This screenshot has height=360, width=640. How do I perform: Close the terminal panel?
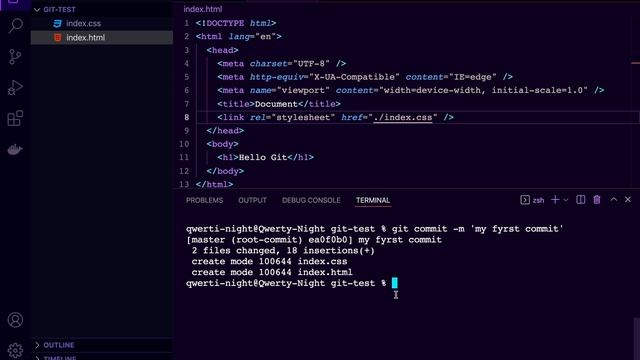point(628,200)
